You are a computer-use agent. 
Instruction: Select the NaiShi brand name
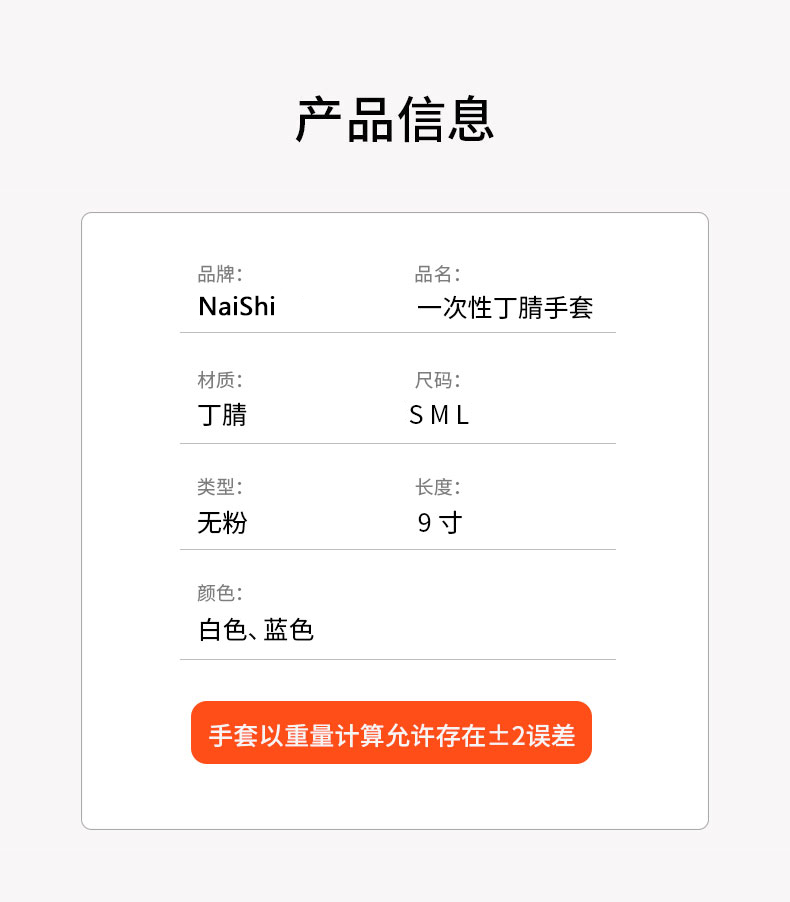236,306
